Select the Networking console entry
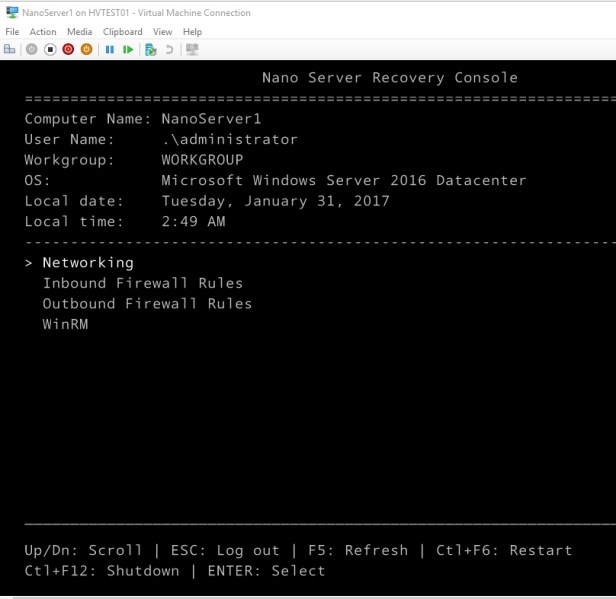This screenshot has height=599, width=616. pos(88,263)
